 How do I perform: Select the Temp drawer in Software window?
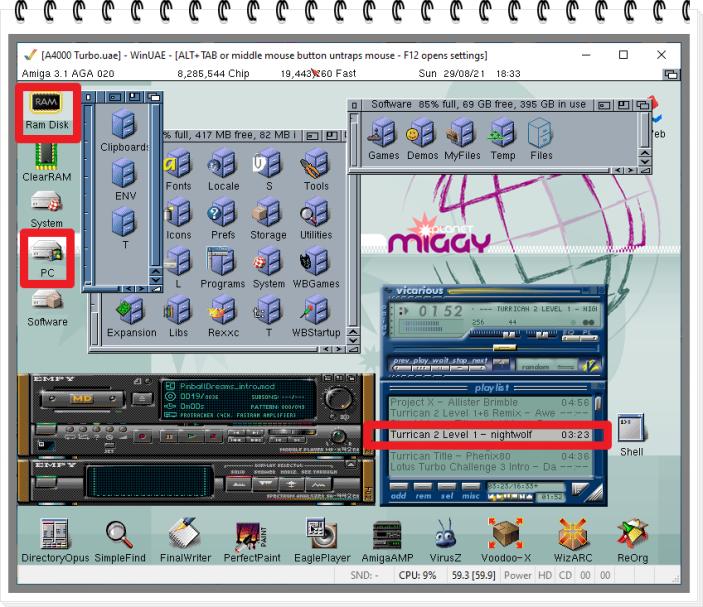click(503, 139)
